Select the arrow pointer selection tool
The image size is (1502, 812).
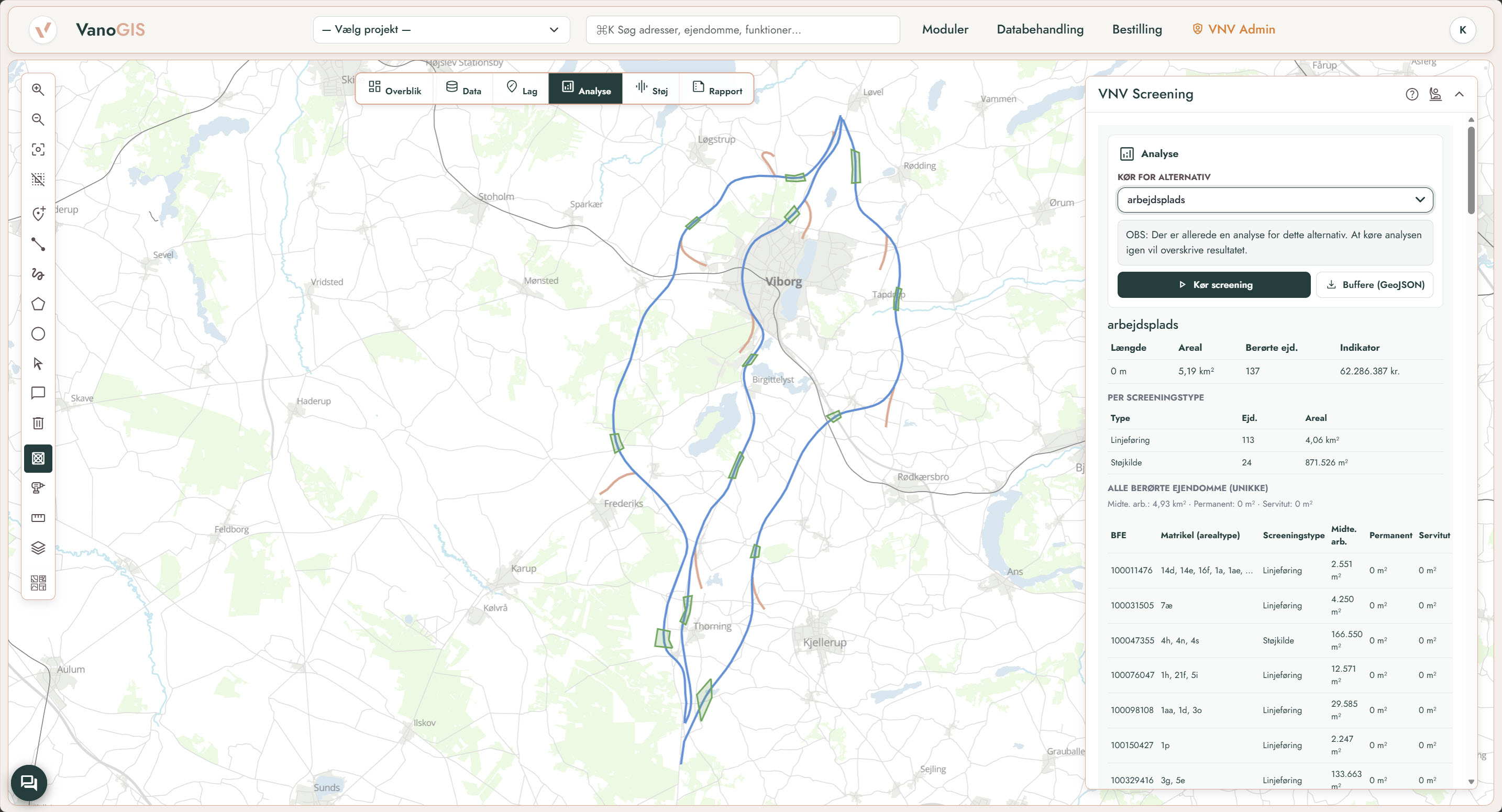(38, 364)
